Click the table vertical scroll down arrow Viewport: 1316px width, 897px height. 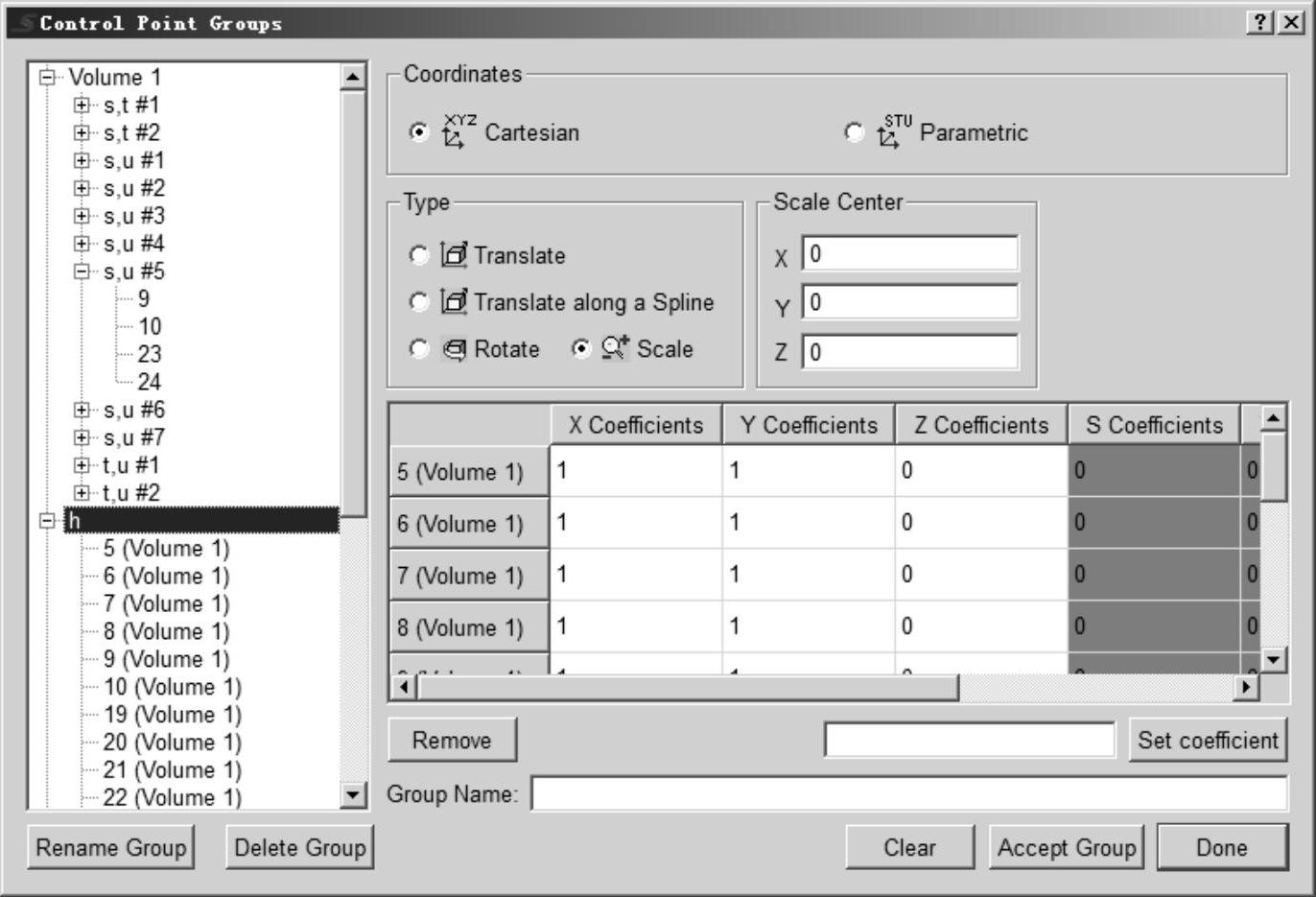click(x=1273, y=660)
